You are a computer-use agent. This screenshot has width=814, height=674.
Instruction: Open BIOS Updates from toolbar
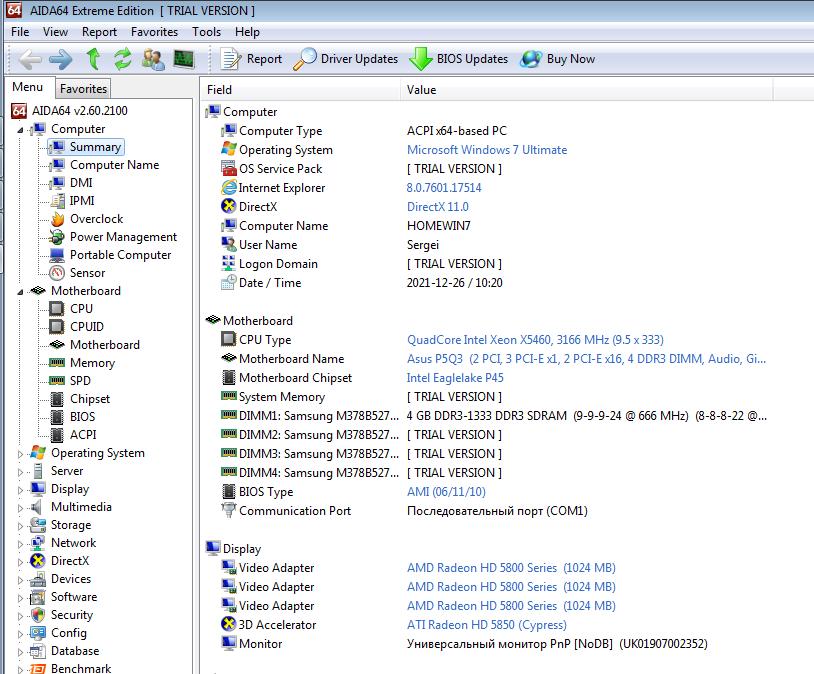pos(459,59)
